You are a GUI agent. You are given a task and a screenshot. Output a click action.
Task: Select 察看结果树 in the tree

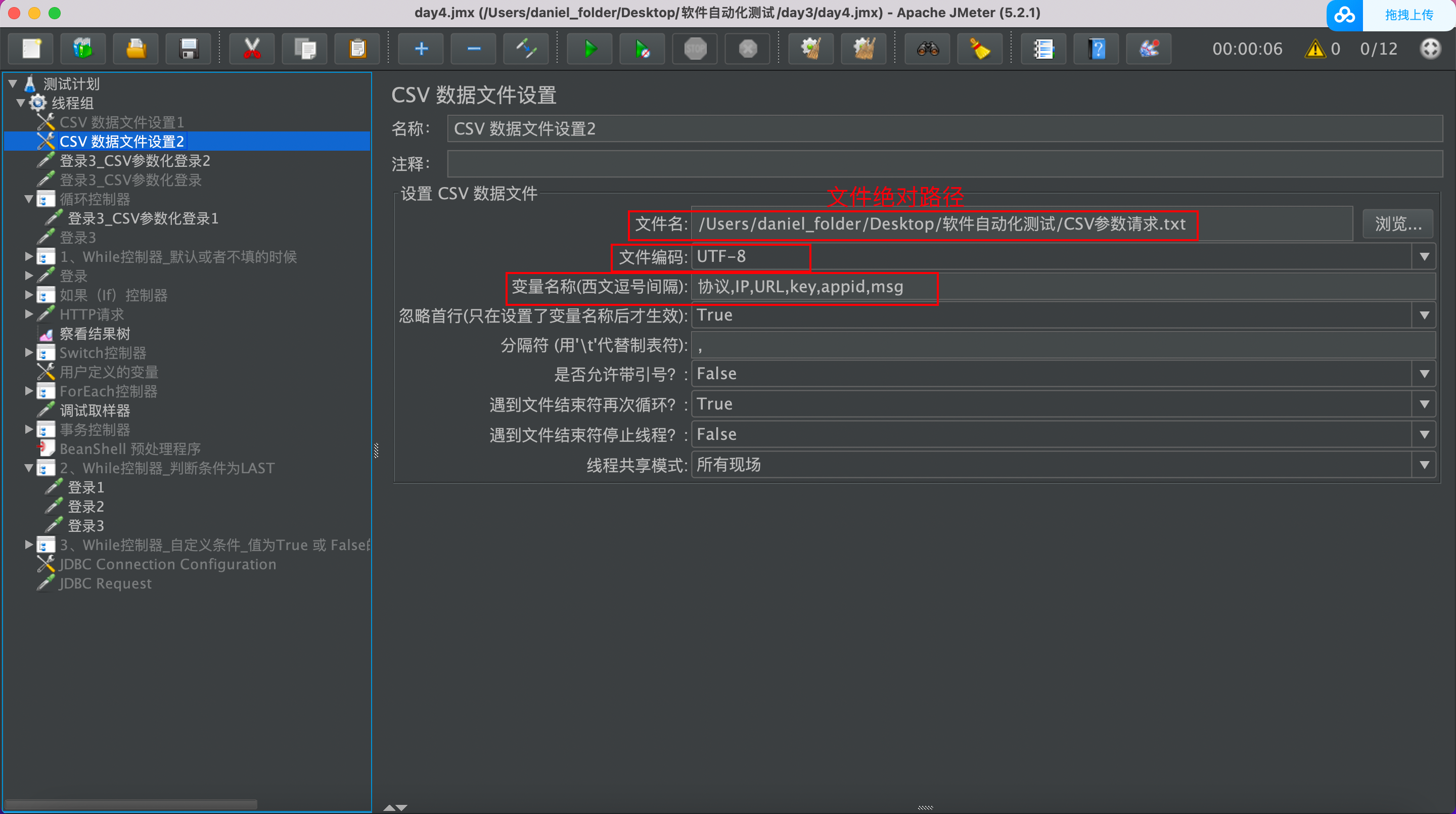pos(95,334)
